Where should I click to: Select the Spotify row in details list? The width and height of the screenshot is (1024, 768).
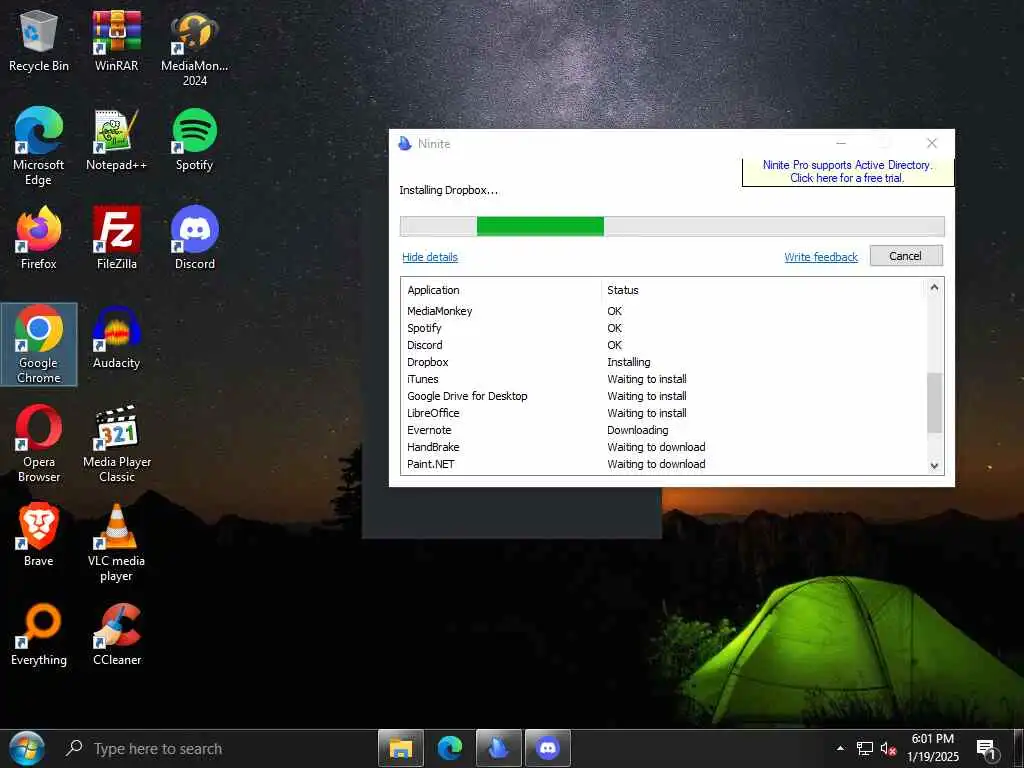click(664, 328)
